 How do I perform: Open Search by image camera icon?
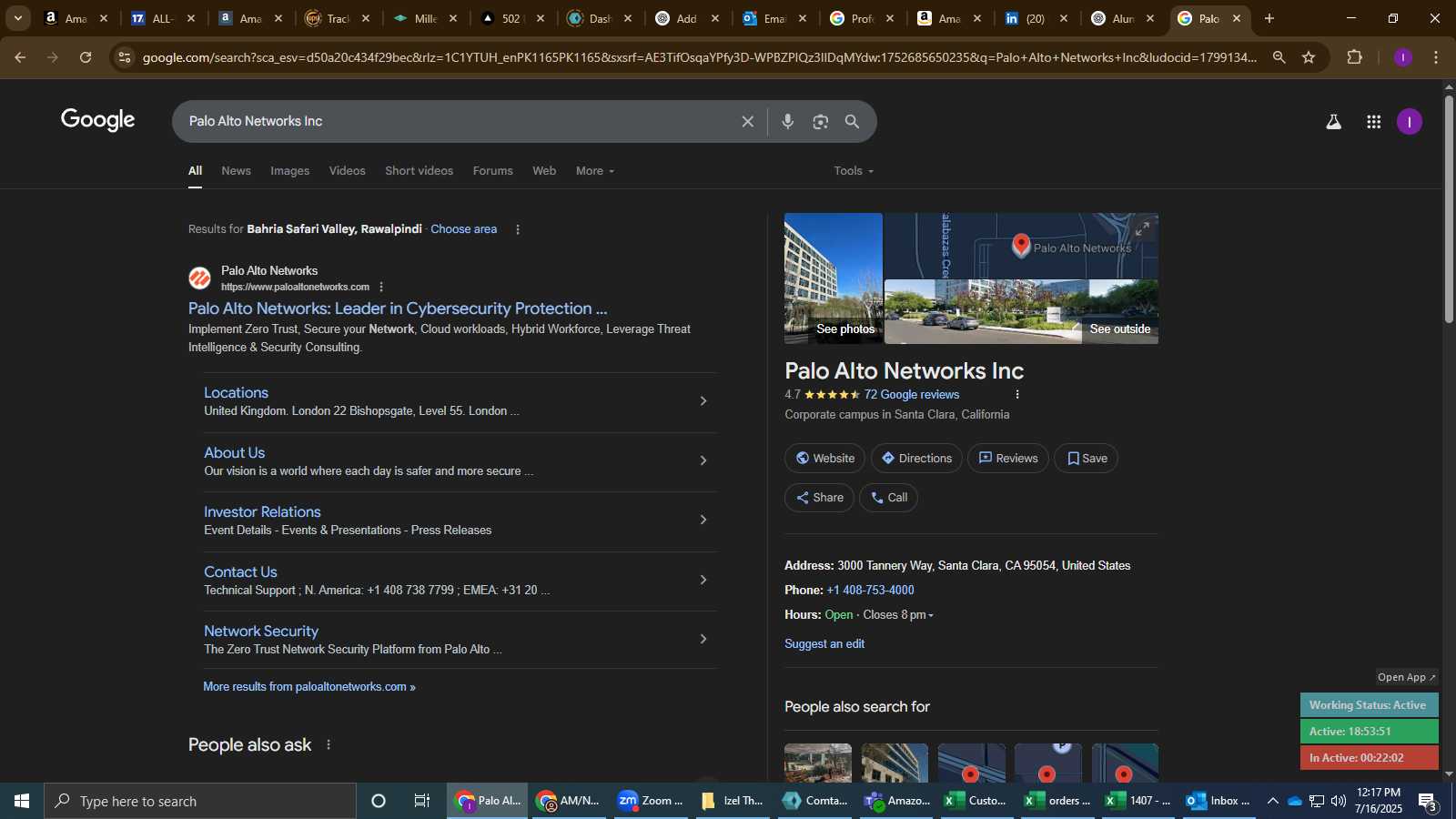821,121
